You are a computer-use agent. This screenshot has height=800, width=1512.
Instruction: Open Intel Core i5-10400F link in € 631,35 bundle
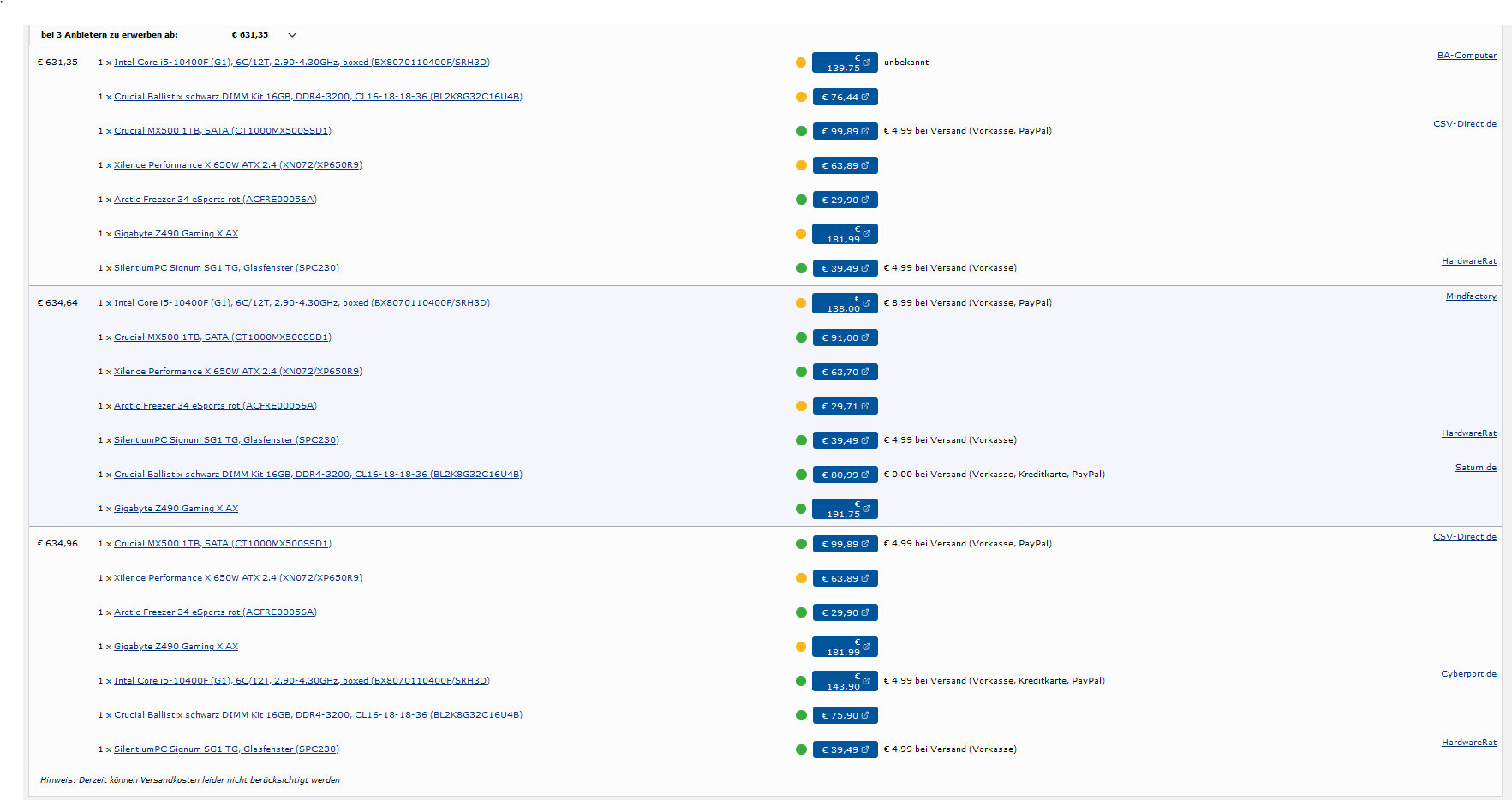302,63
